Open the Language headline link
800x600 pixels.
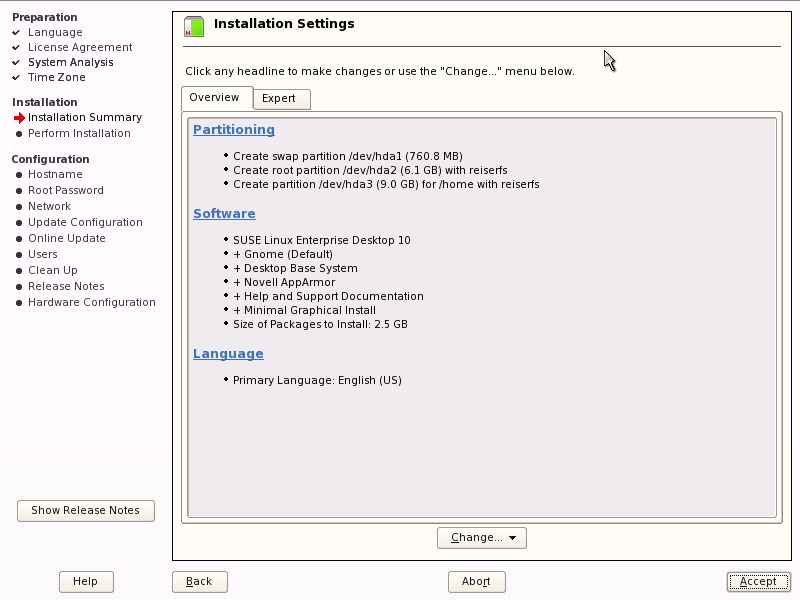coord(228,354)
